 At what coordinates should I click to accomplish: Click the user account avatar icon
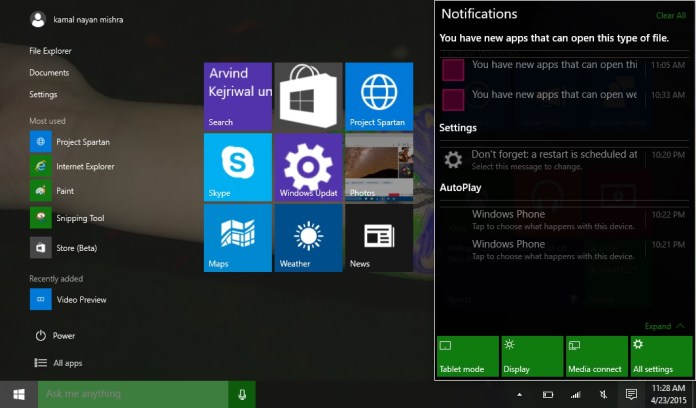tap(38, 20)
